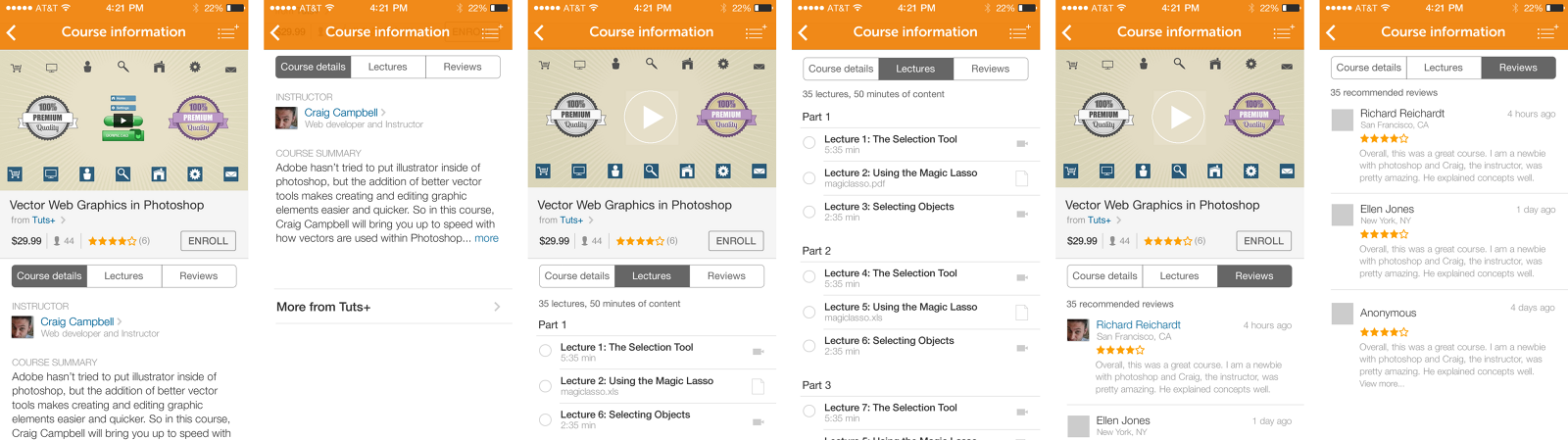Tap the four-star rating on Ellen Jones' full review
Viewport: 1568px width, 440px height.
1384,234
